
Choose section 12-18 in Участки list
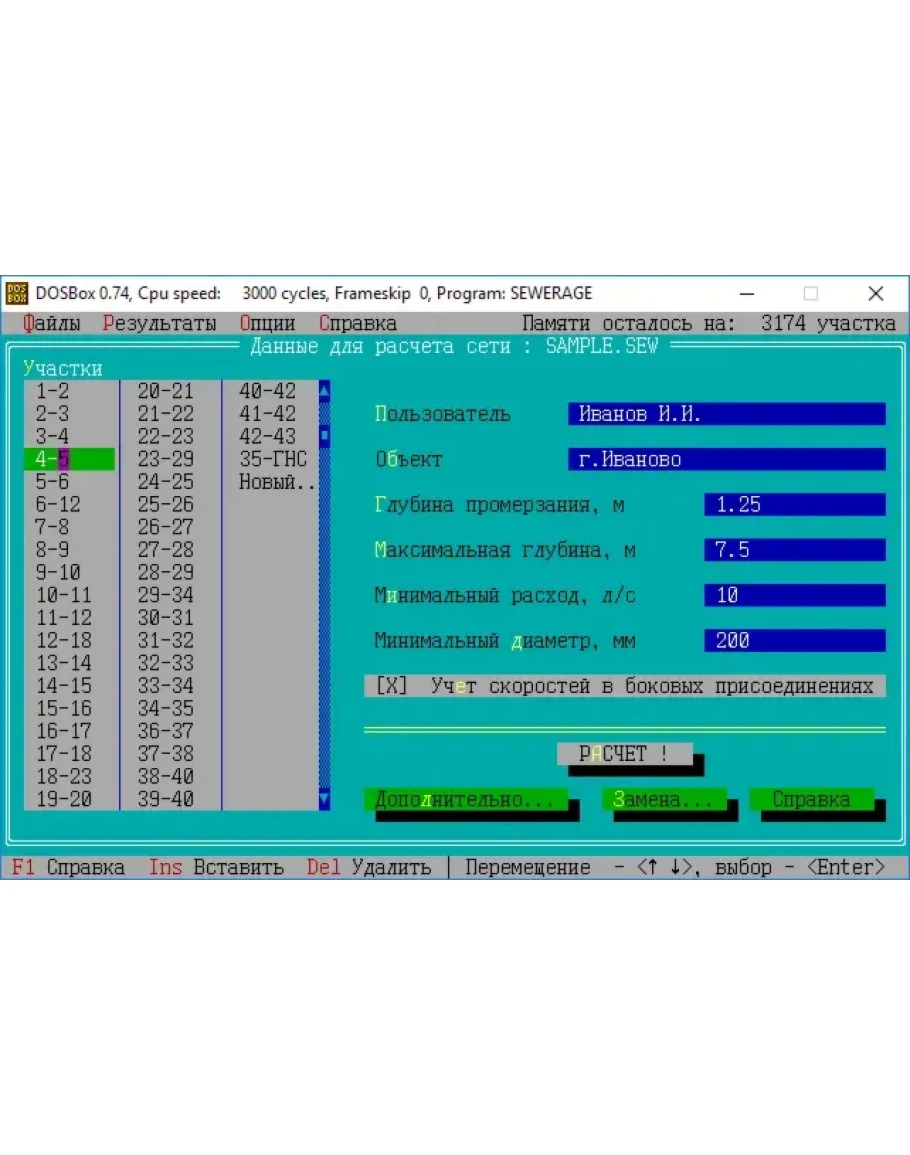pos(63,641)
